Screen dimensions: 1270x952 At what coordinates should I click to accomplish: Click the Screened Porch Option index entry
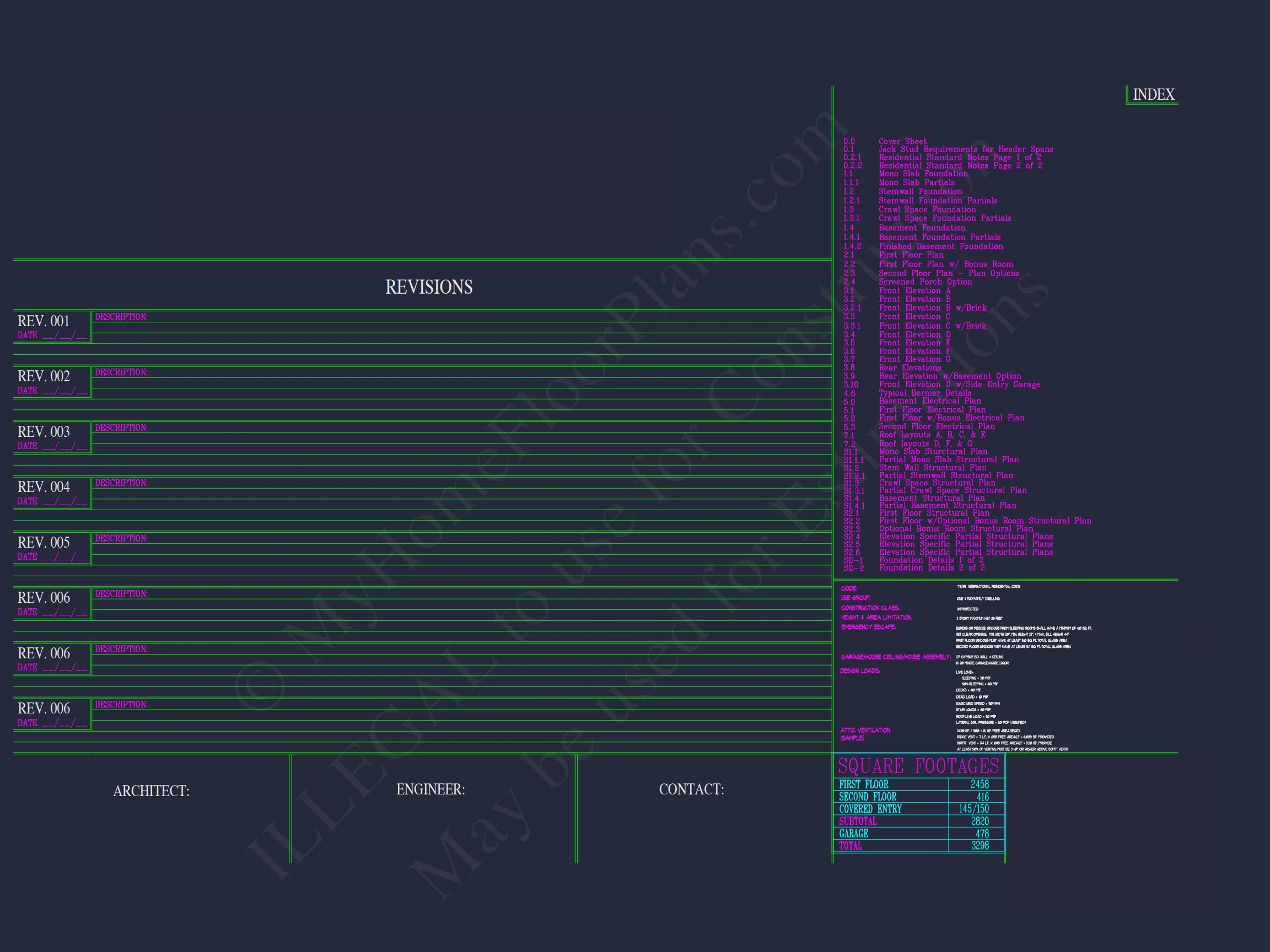click(925, 282)
